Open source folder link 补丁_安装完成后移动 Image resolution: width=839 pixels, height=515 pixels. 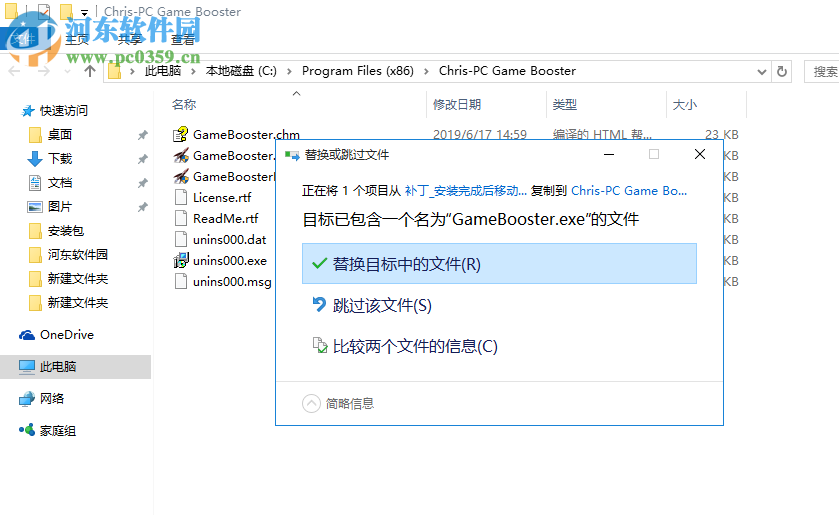click(x=466, y=191)
